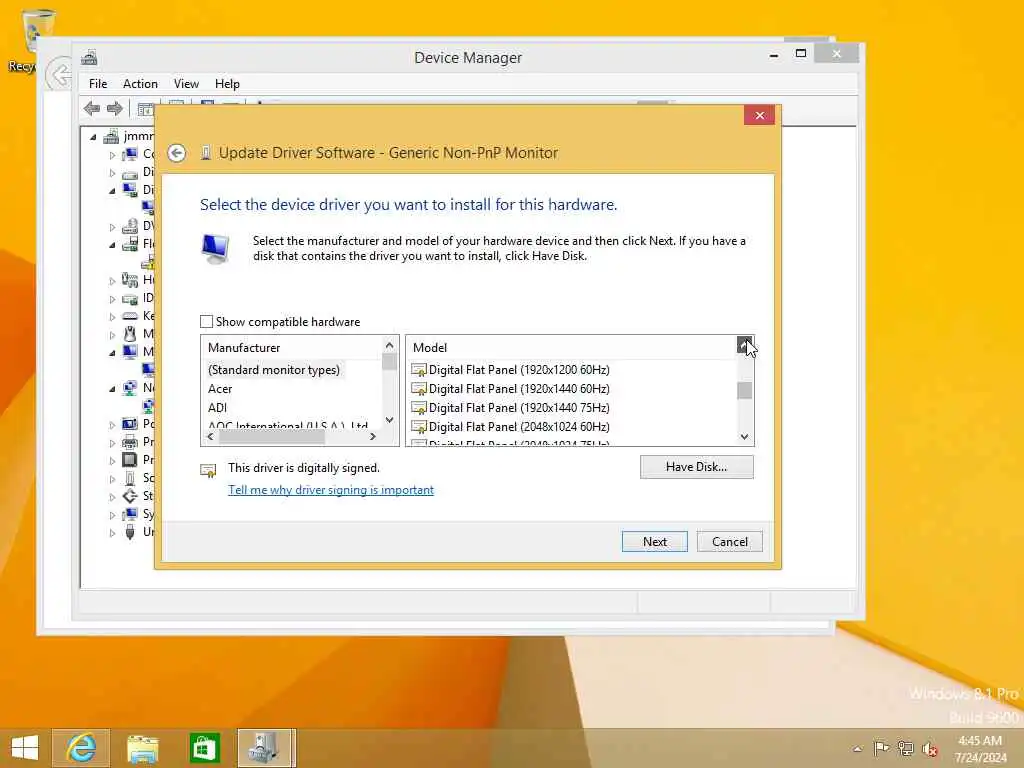
Task: Click the root computer node icon in tree
Action: [111, 136]
